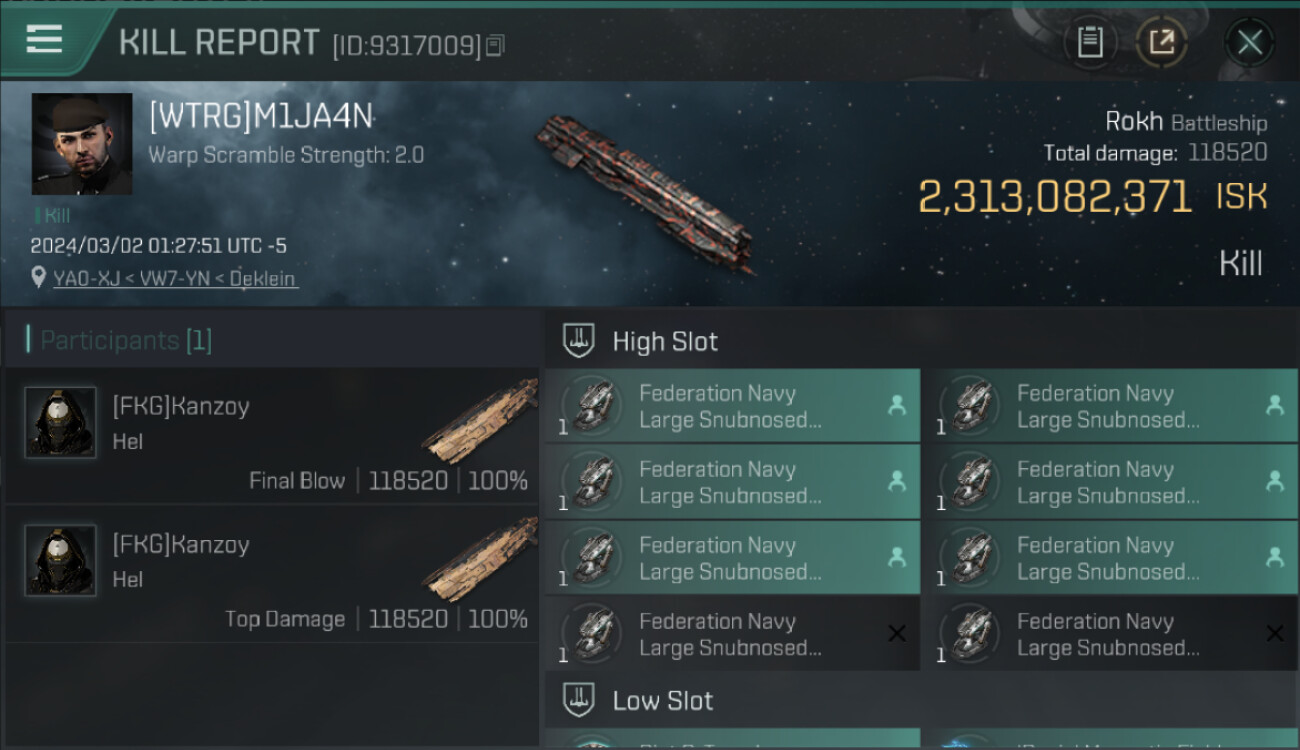Select Kanzoy's Top Damage portrait
1300x750 pixels.
tap(60, 561)
